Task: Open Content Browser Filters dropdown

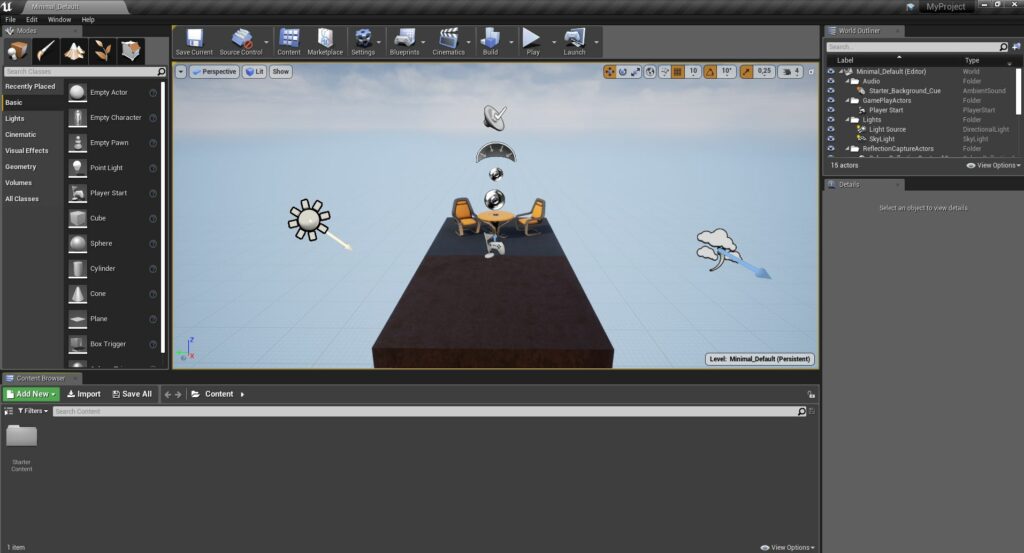Action: tap(33, 411)
